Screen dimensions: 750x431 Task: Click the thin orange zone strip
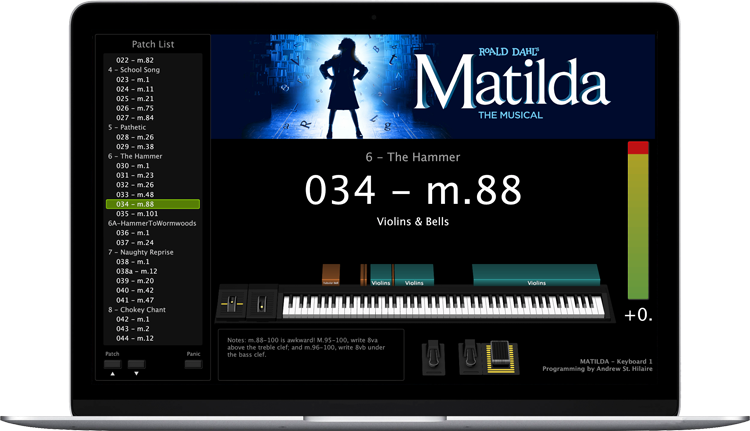click(x=364, y=275)
